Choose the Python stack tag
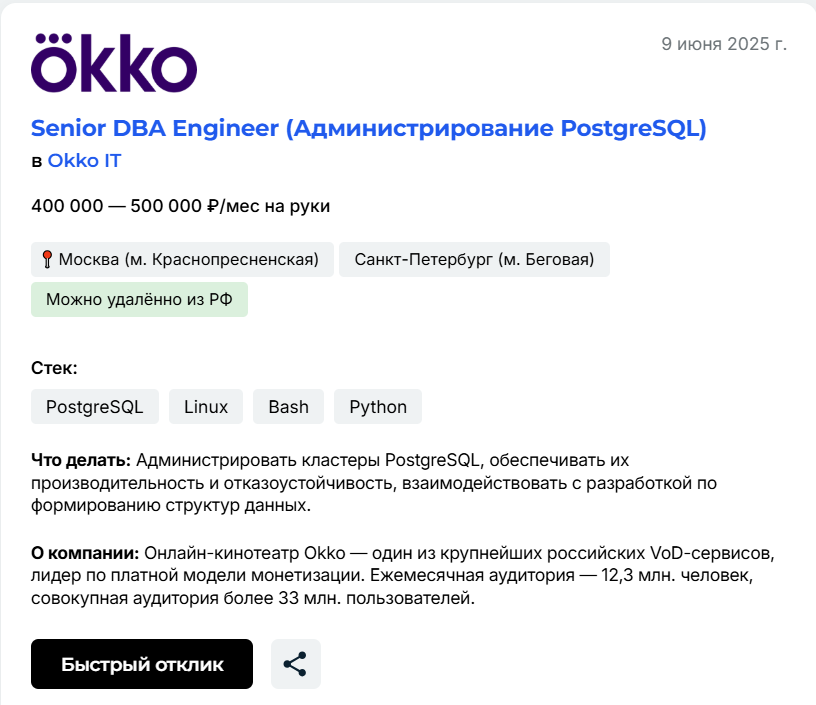The width and height of the screenshot is (816, 705). [378, 407]
